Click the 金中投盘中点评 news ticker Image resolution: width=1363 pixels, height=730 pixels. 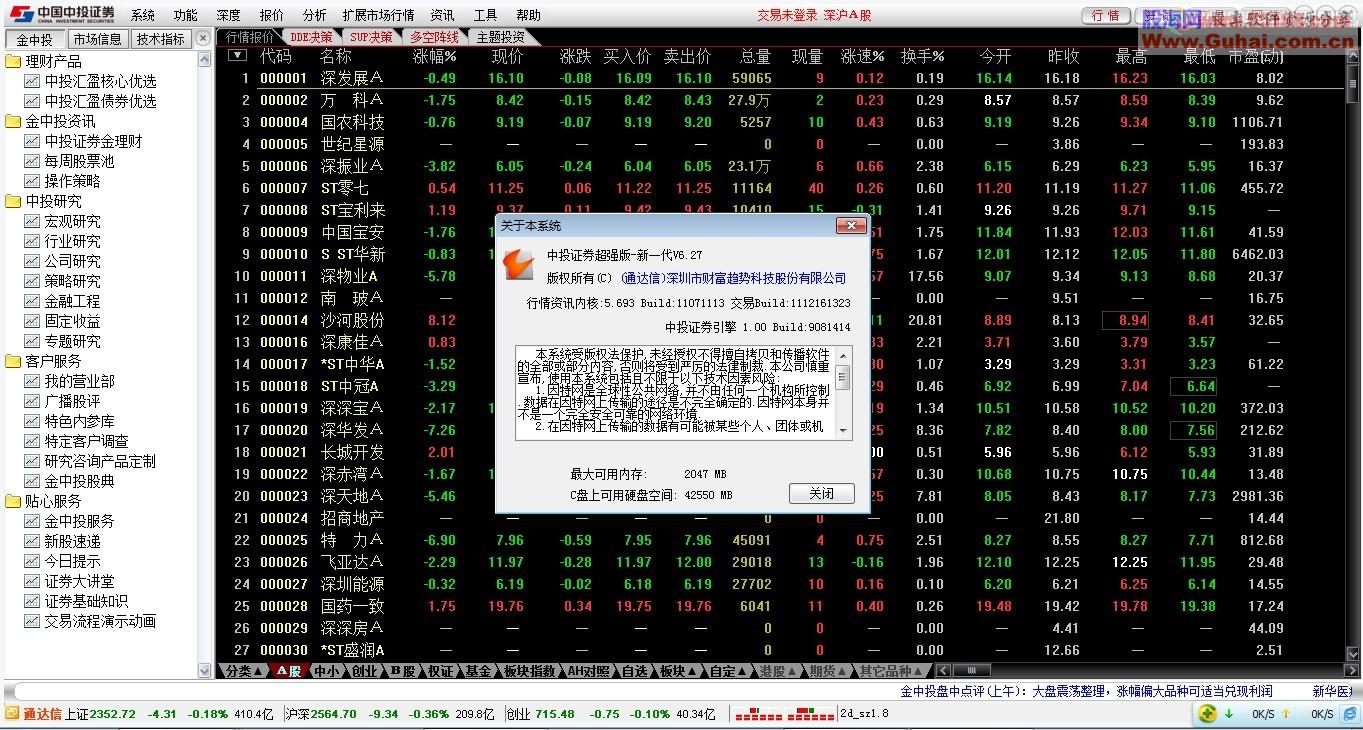pos(1087,691)
